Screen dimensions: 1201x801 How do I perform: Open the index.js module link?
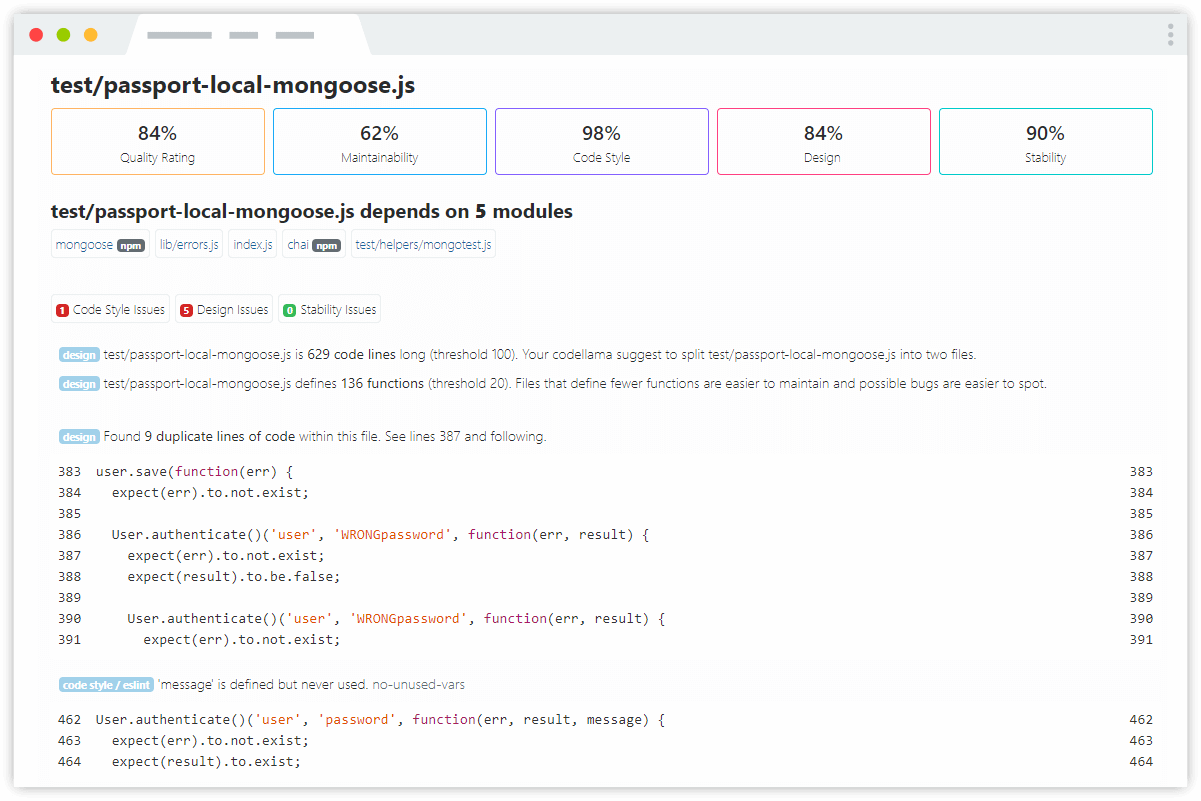tap(252, 244)
